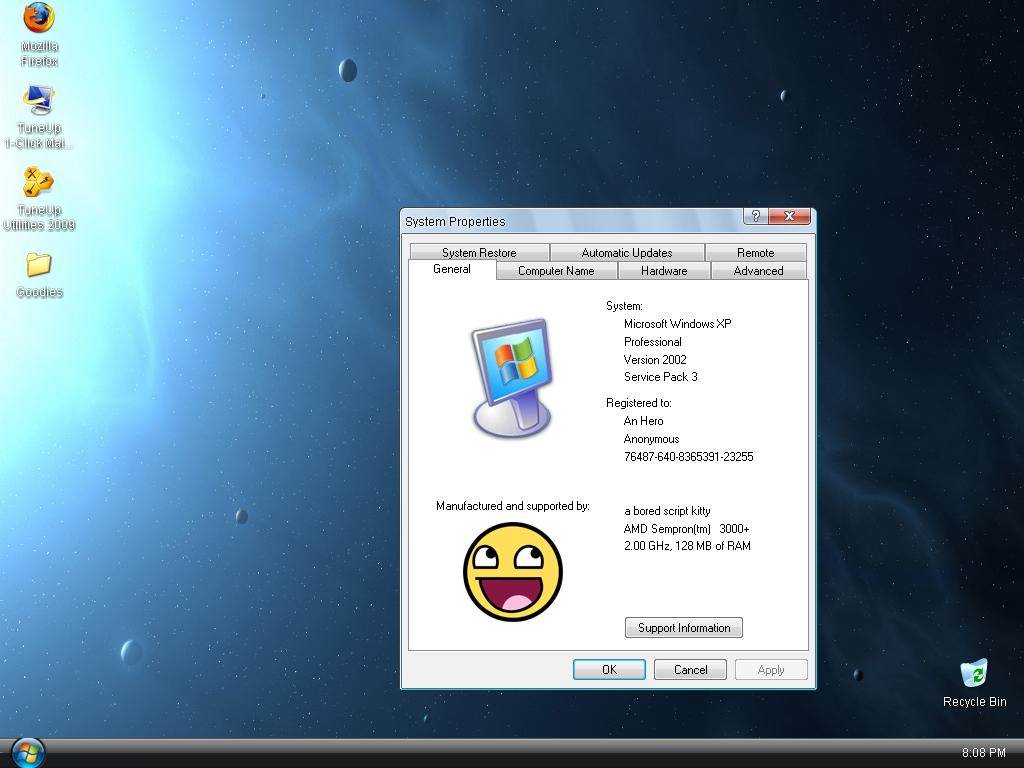Click the 'AMD Sempron(tm) 3000+' processor text
The width and height of the screenshot is (1024, 768).
point(686,529)
